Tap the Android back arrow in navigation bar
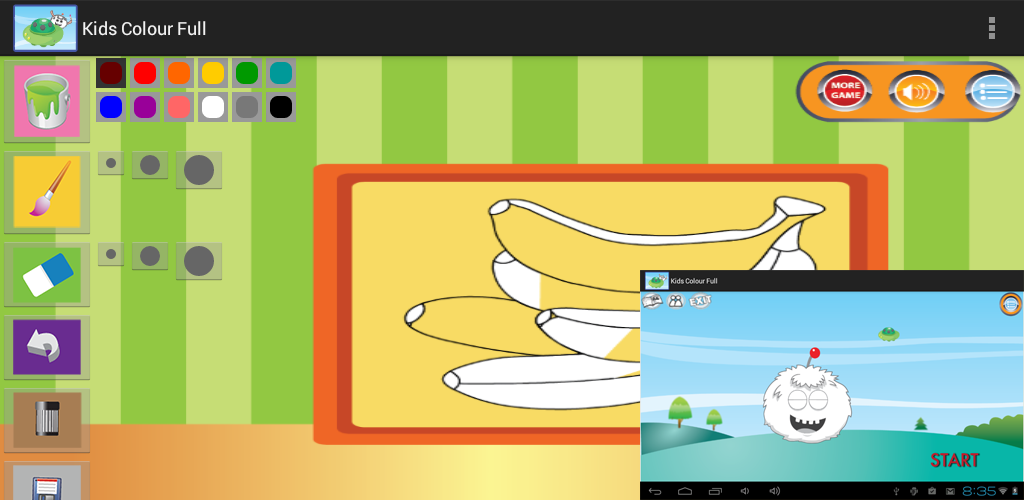The height and width of the screenshot is (500, 1024). coord(656,491)
